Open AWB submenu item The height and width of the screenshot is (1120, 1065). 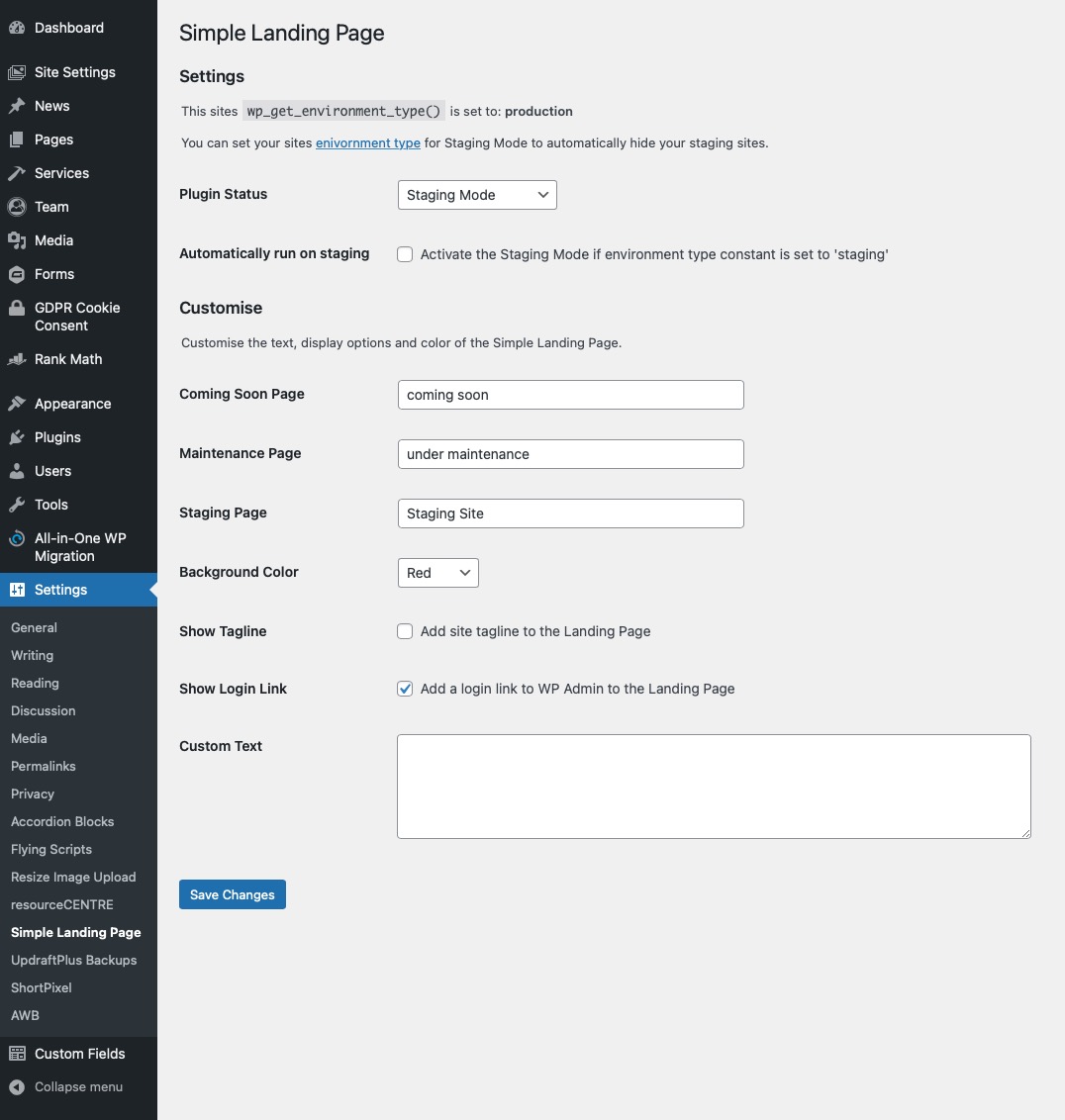point(25,1016)
